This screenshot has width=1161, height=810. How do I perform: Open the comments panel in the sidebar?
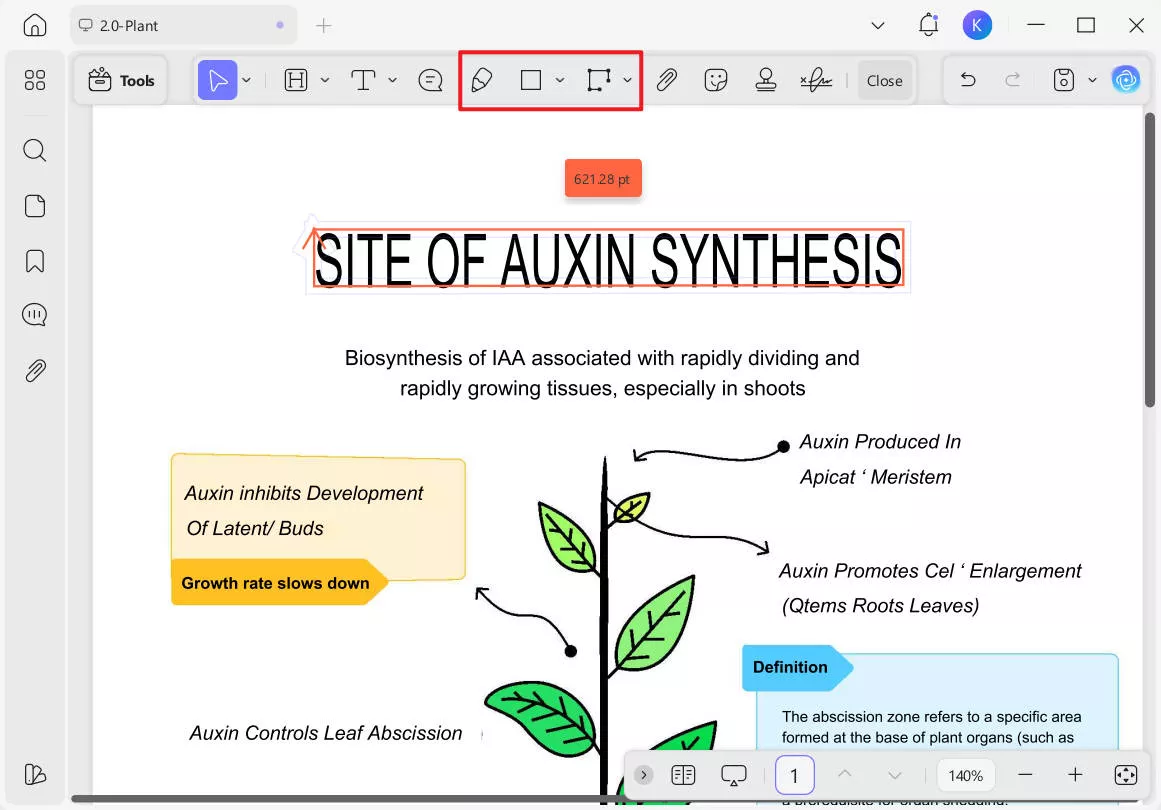point(34,314)
